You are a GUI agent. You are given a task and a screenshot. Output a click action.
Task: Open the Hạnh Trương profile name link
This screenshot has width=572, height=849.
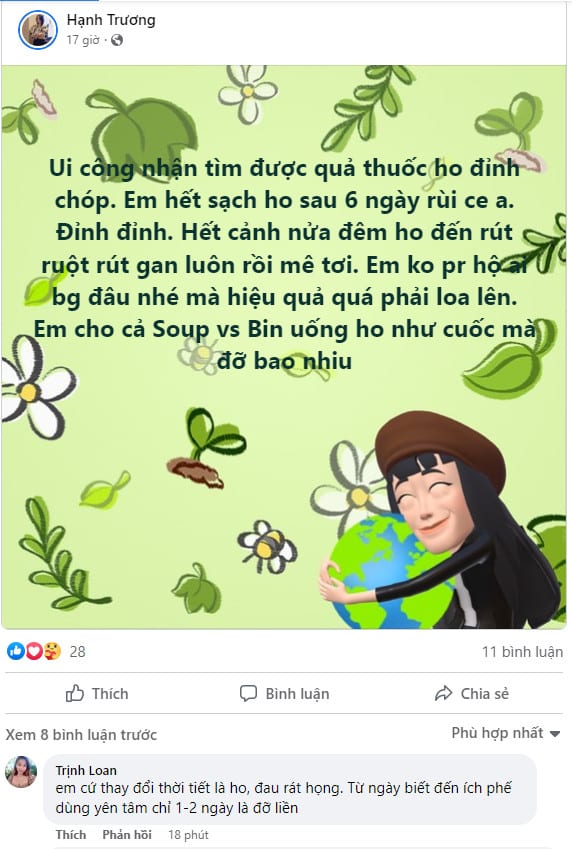pyautogui.click(x=111, y=20)
